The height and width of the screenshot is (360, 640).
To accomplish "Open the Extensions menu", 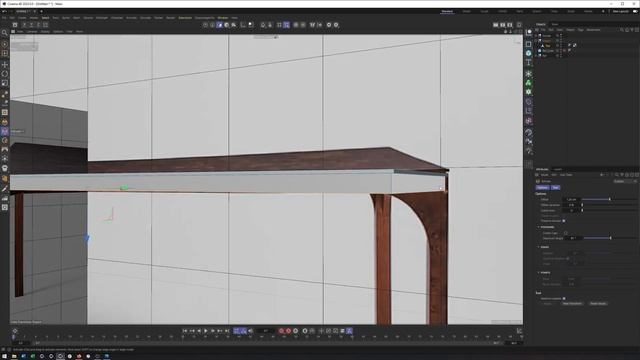I will pos(185,18).
